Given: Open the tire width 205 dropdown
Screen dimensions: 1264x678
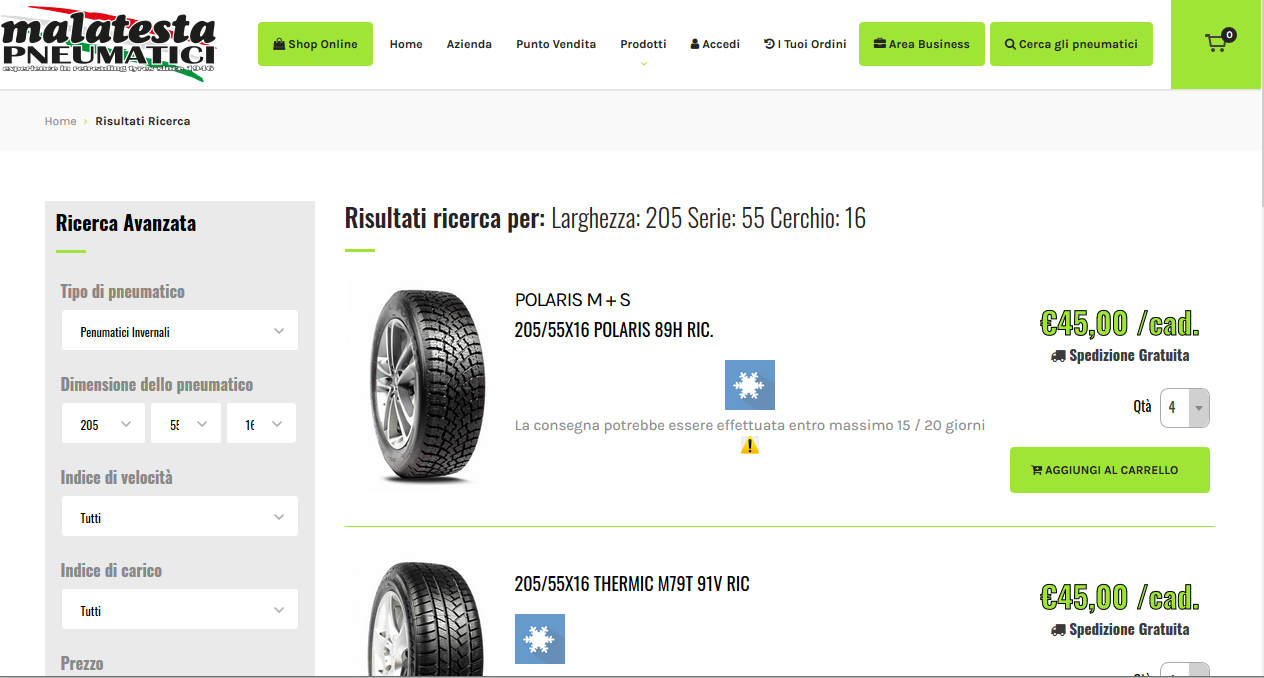Looking at the screenshot, I should tap(104, 424).
